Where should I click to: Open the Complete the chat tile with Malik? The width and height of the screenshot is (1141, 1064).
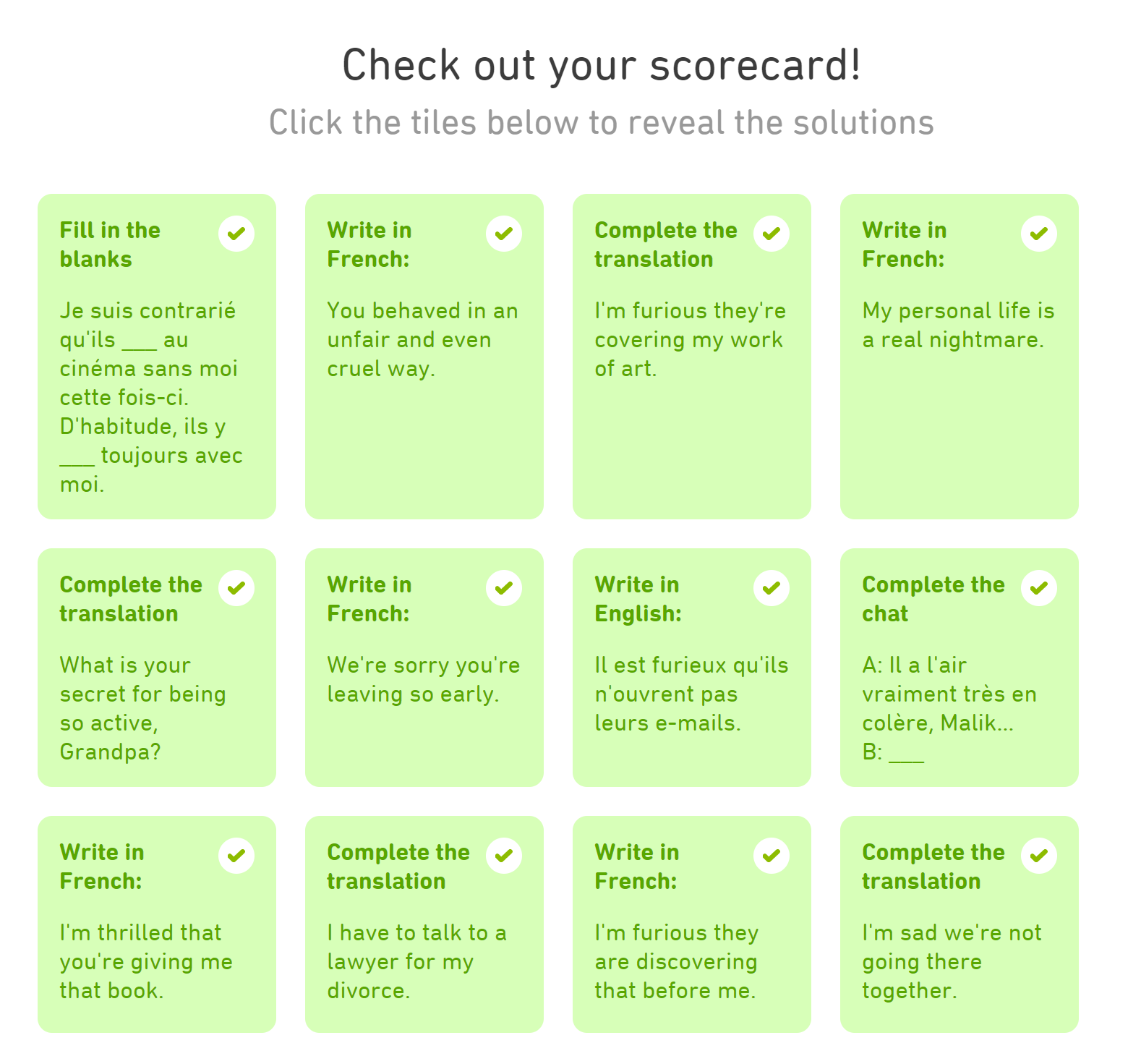coord(960,668)
